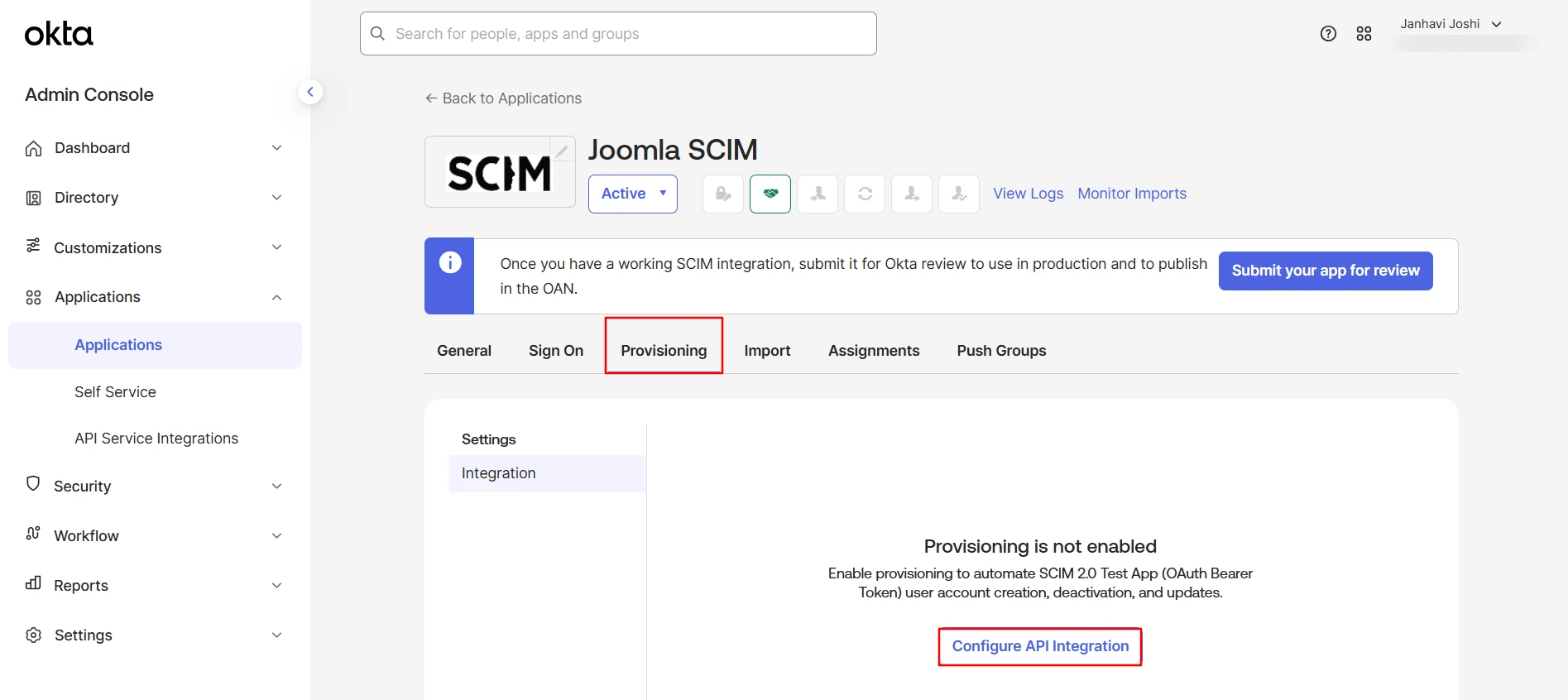This screenshot has width=1568, height=700.
Task: Click the Security label in the sidebar
Action: [x=82, y=487]
